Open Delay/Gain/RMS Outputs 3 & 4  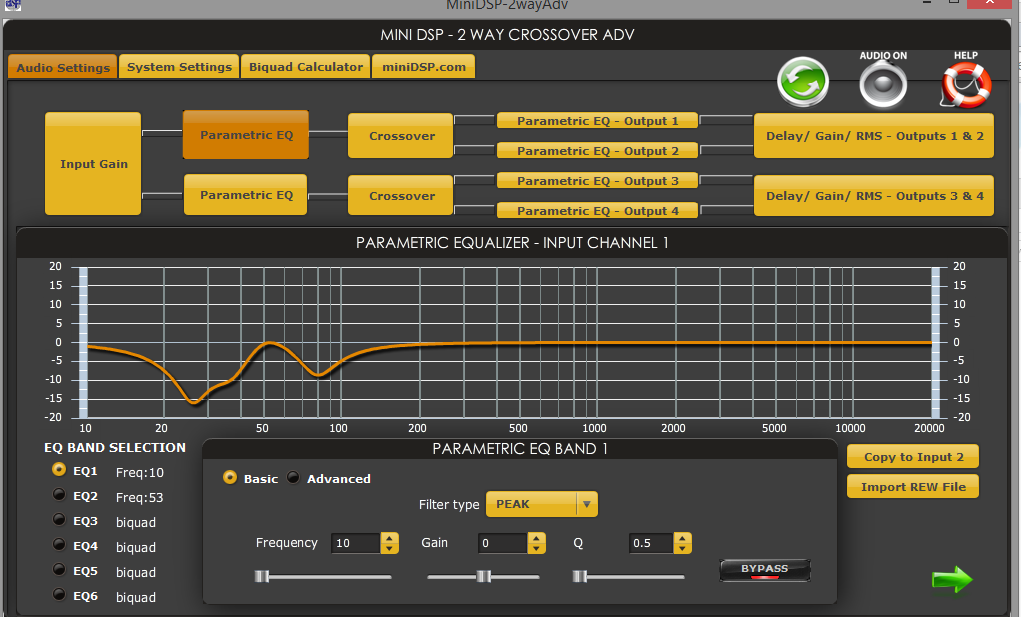pos(874,195)
